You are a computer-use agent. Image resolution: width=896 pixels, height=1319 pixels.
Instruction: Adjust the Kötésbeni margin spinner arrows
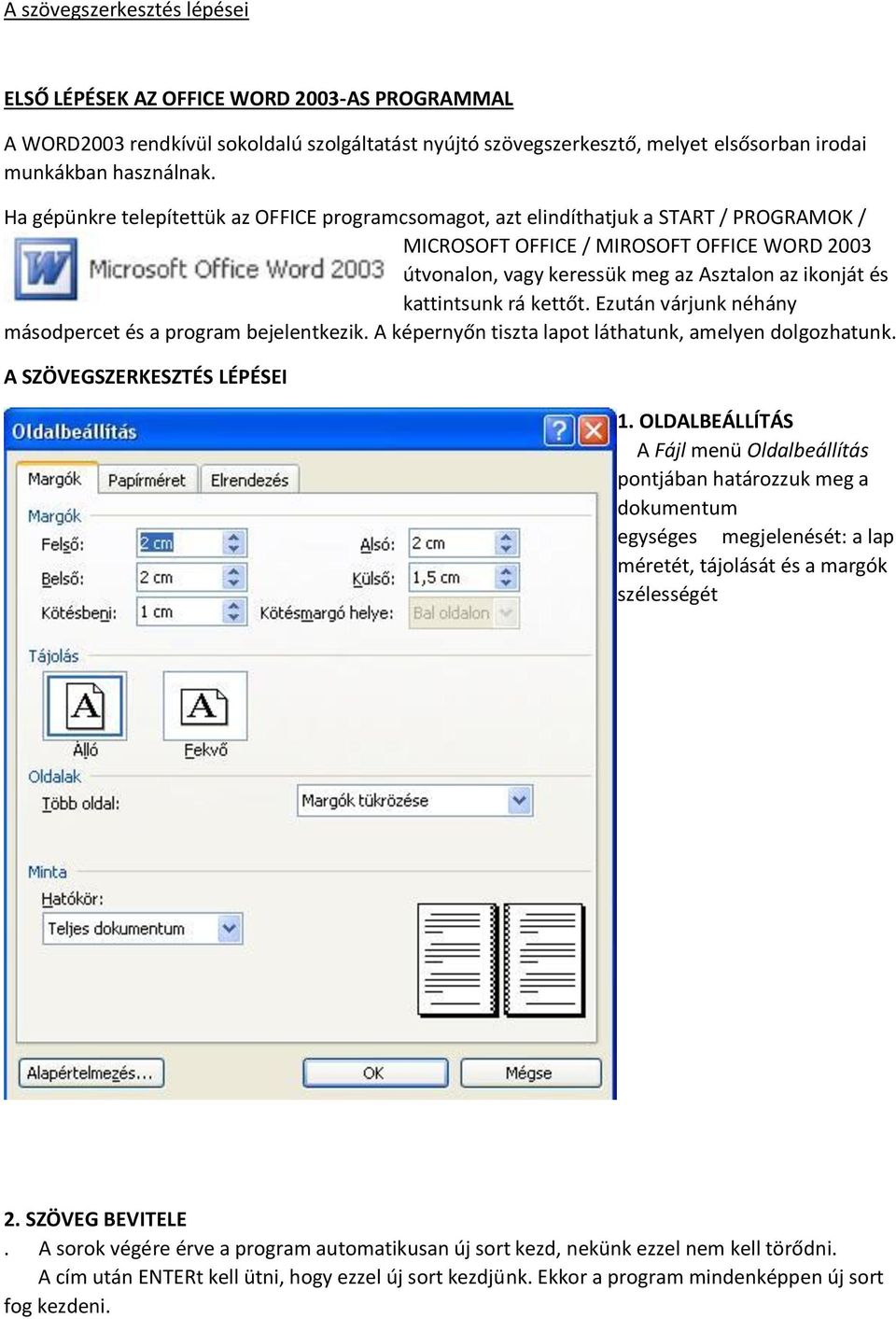[x=234, y=612]
